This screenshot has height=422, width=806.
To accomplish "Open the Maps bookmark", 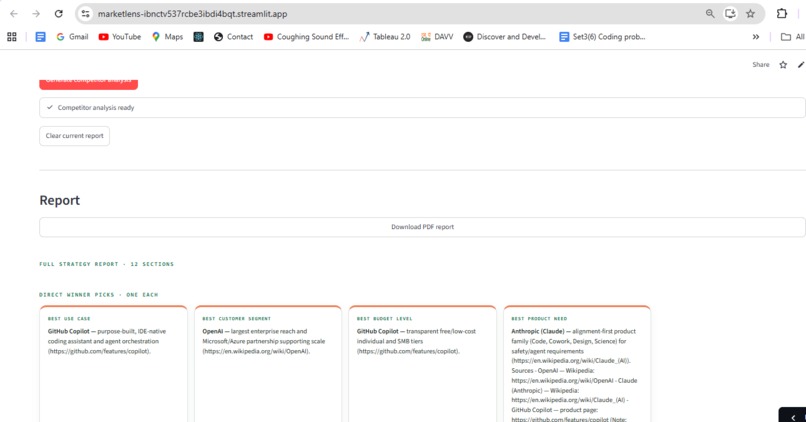I will point(168,36).
